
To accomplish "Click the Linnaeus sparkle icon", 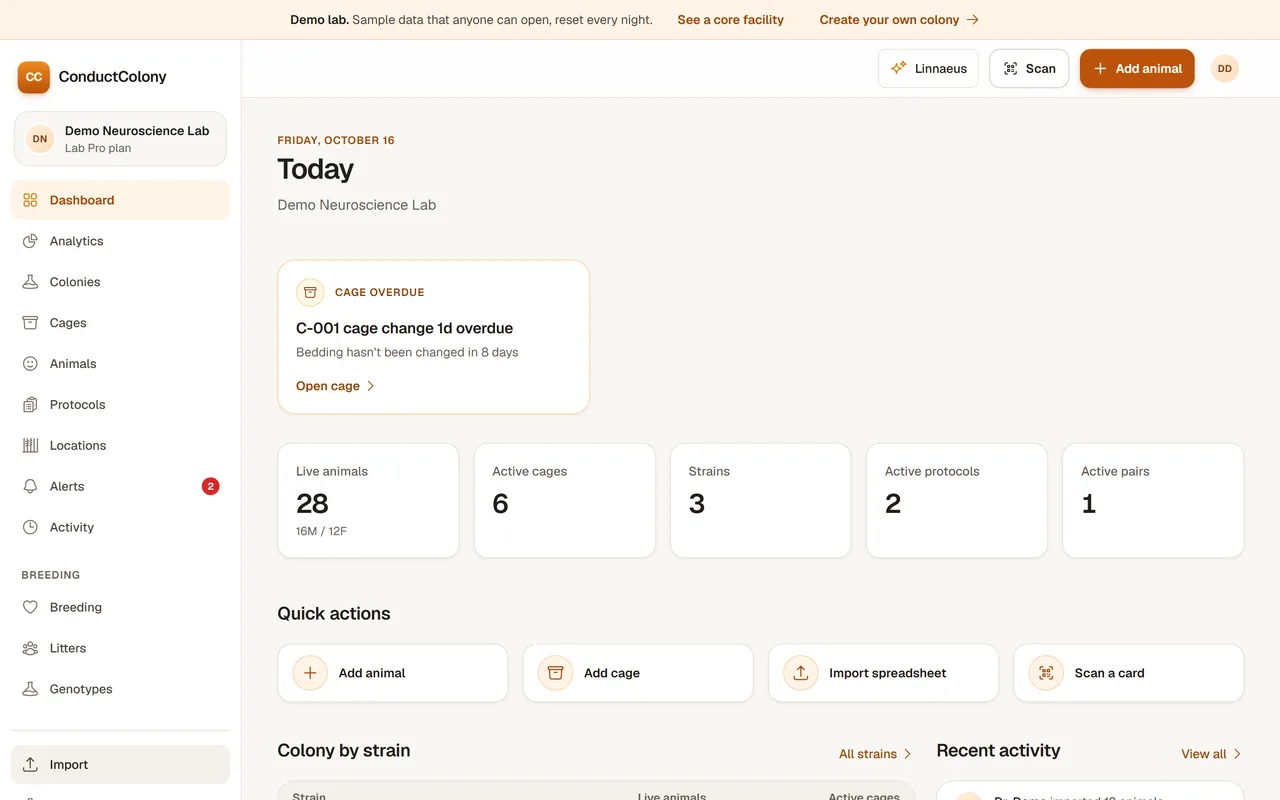I will point(898,68).
